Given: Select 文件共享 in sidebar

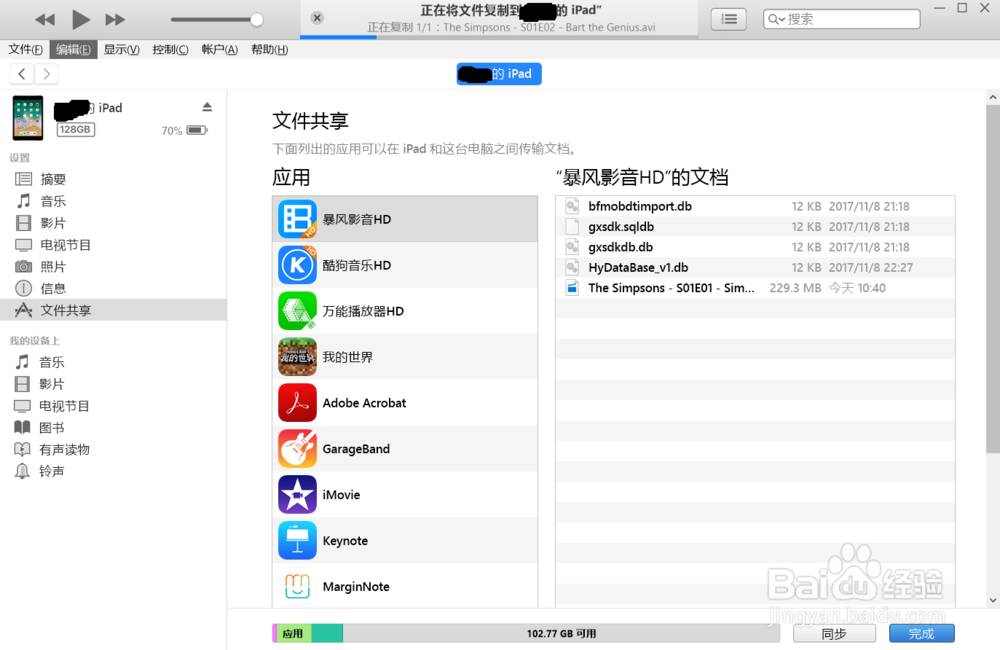Looking at the screenshot, I should 114,310.
